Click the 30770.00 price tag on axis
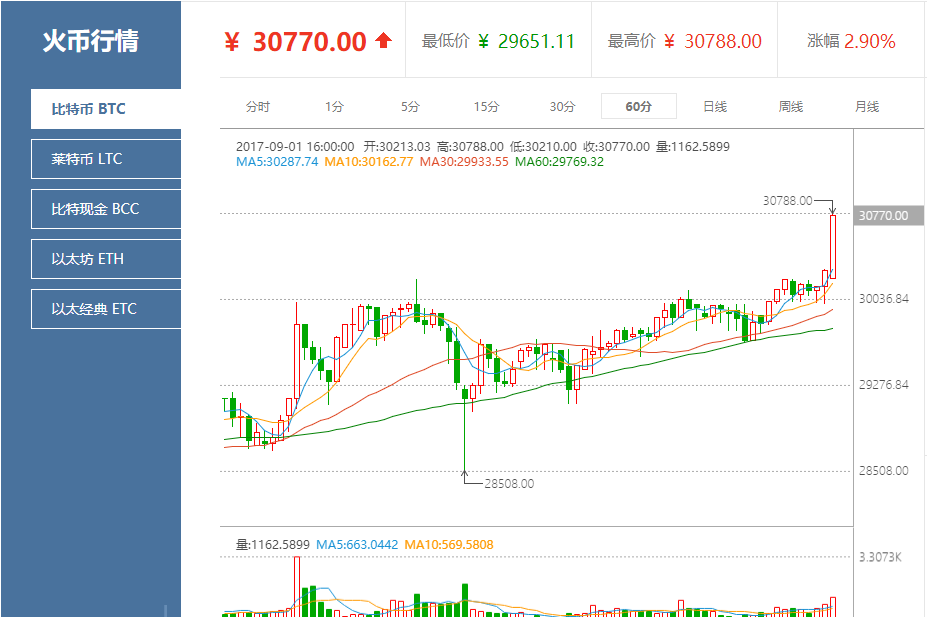The width and height of the screenshot is (927, 617). point(884,215)
